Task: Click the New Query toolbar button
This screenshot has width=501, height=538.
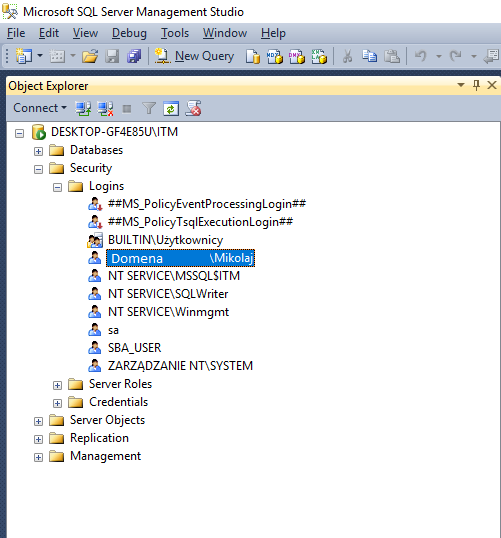Action: coord(195,56)
